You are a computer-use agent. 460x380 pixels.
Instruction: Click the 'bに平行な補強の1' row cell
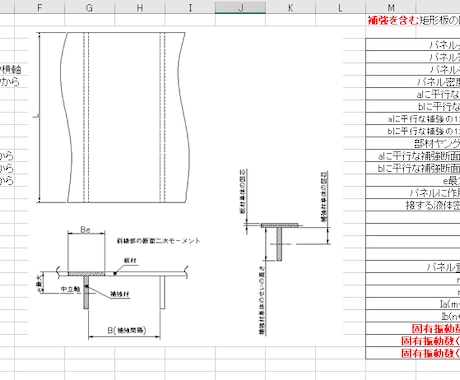click(x=413, y=131)
